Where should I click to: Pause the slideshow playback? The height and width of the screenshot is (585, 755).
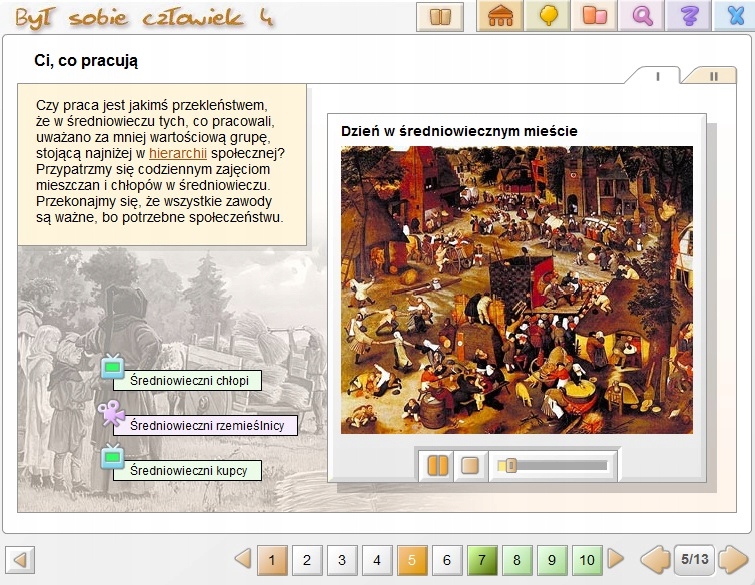click(438, 465)
